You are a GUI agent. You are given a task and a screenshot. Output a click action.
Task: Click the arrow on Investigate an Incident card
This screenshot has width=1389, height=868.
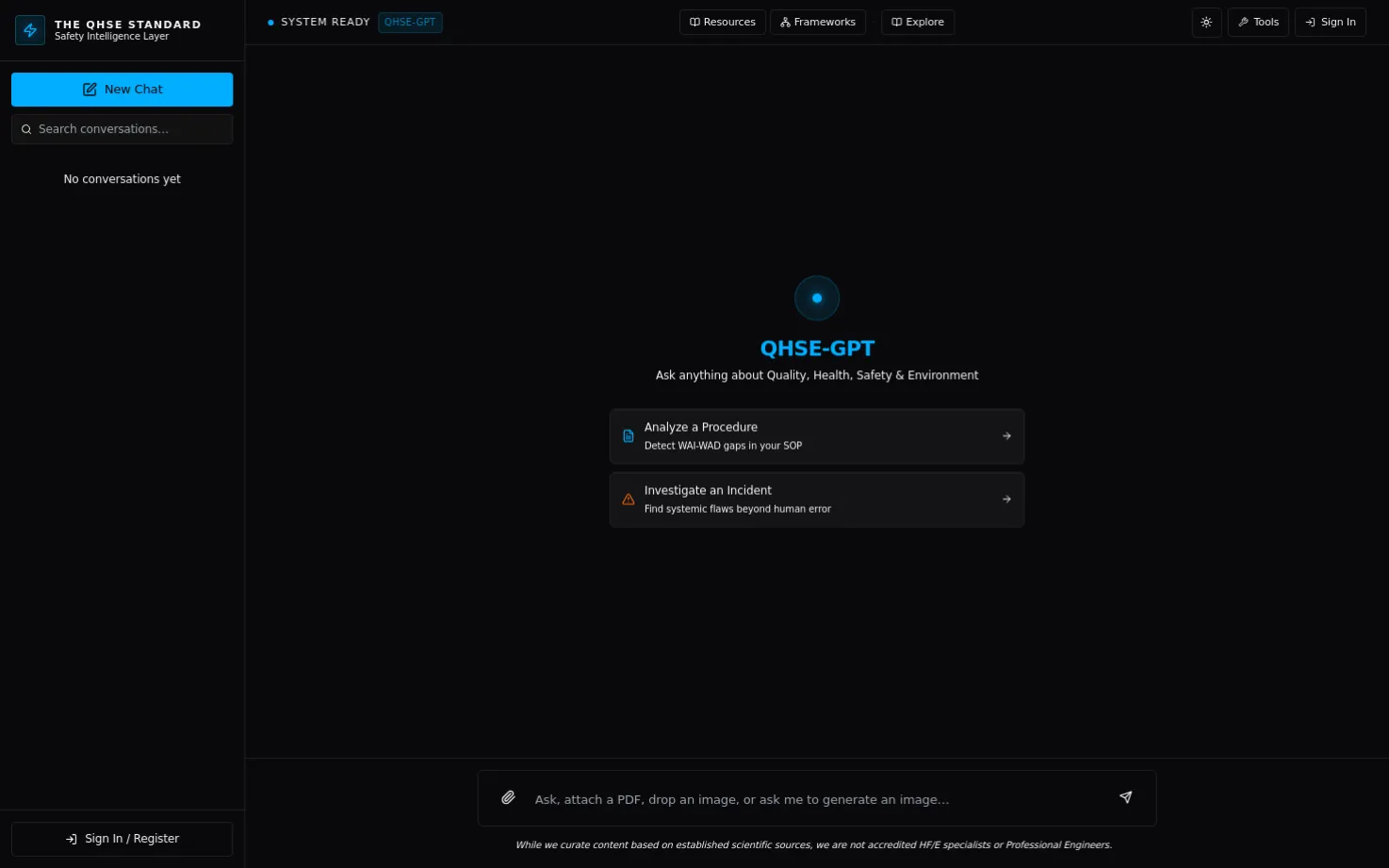1006,500
